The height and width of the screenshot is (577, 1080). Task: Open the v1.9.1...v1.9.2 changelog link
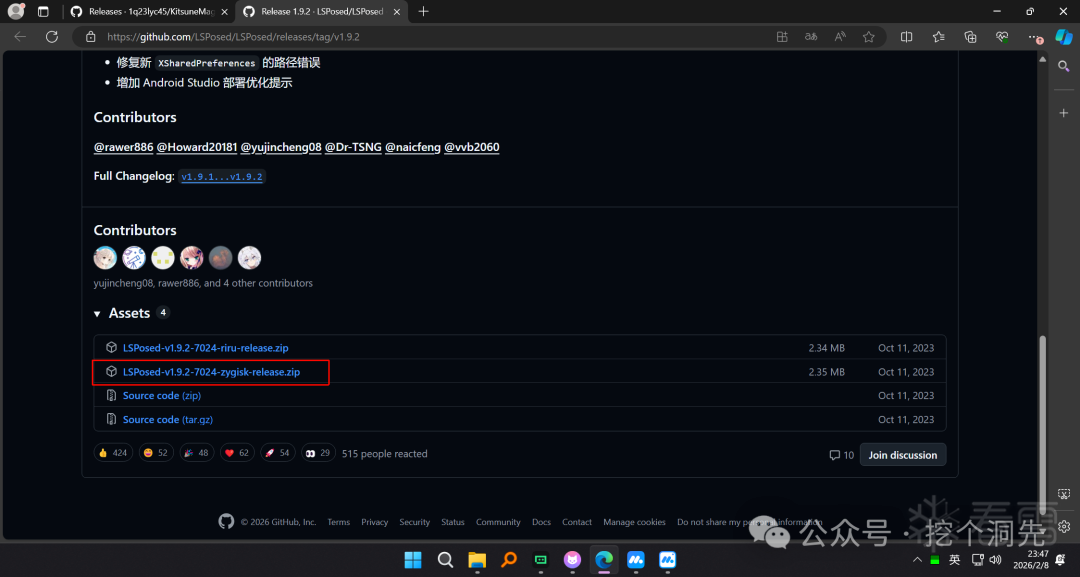[x=222, y=177]
